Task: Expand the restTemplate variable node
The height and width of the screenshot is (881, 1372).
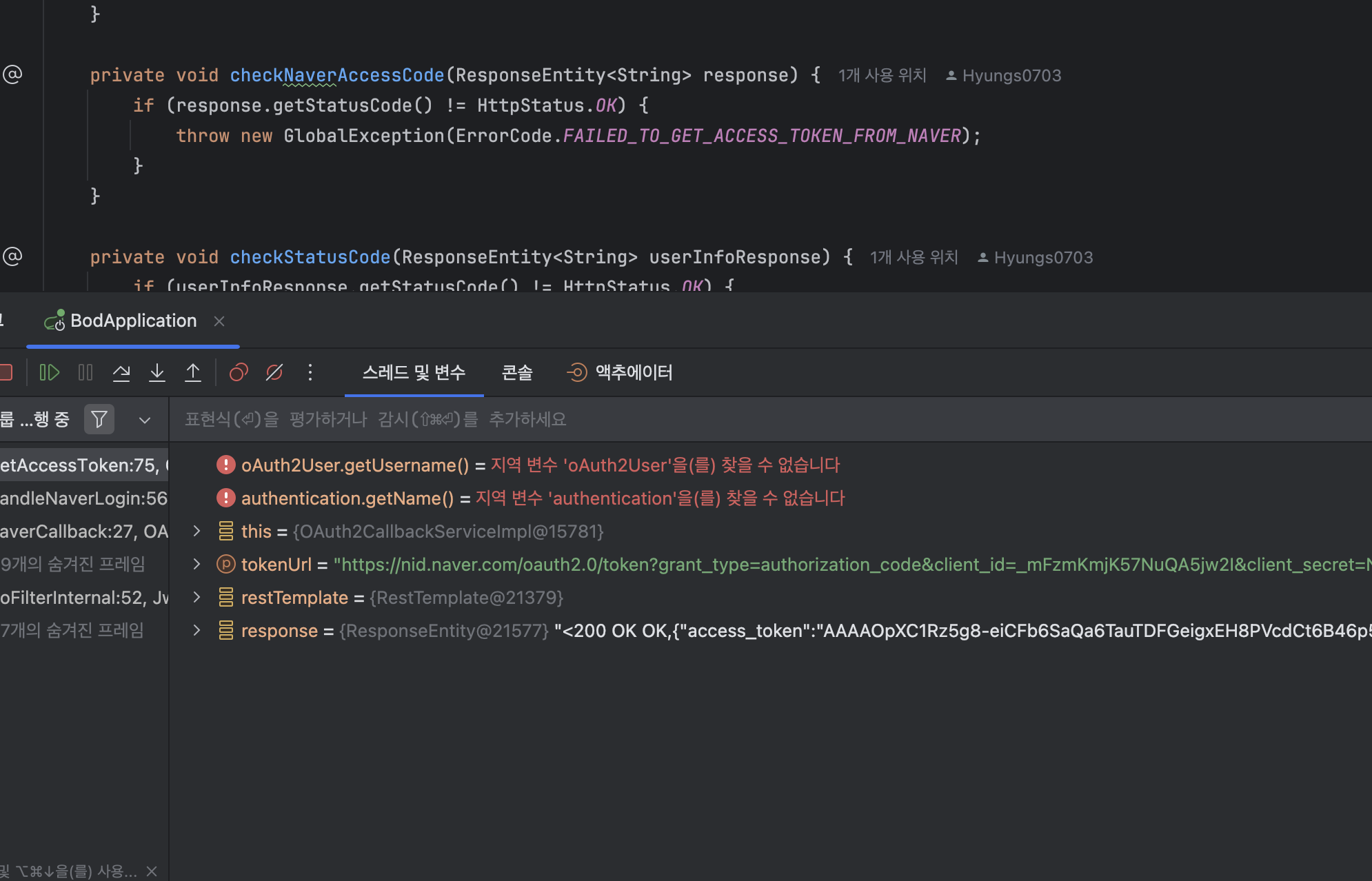Action: point(196,598)
